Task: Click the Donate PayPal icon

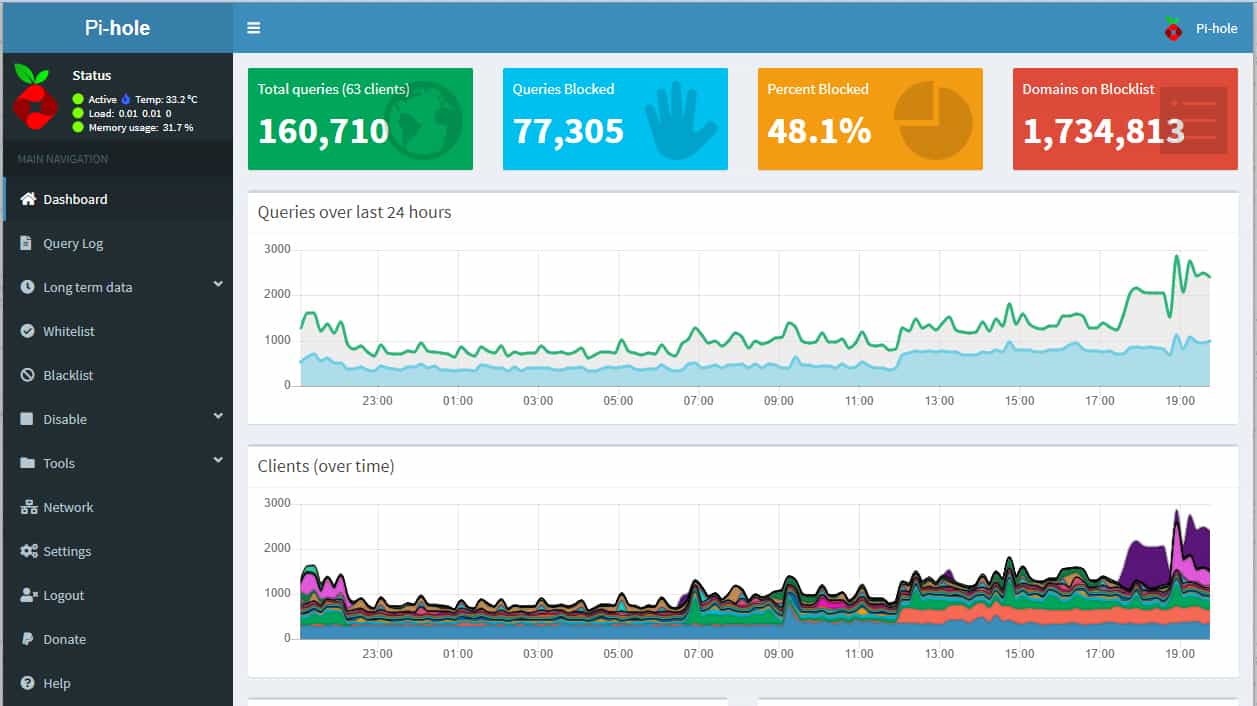Action: pyautogui.click(x=27, y=639)
